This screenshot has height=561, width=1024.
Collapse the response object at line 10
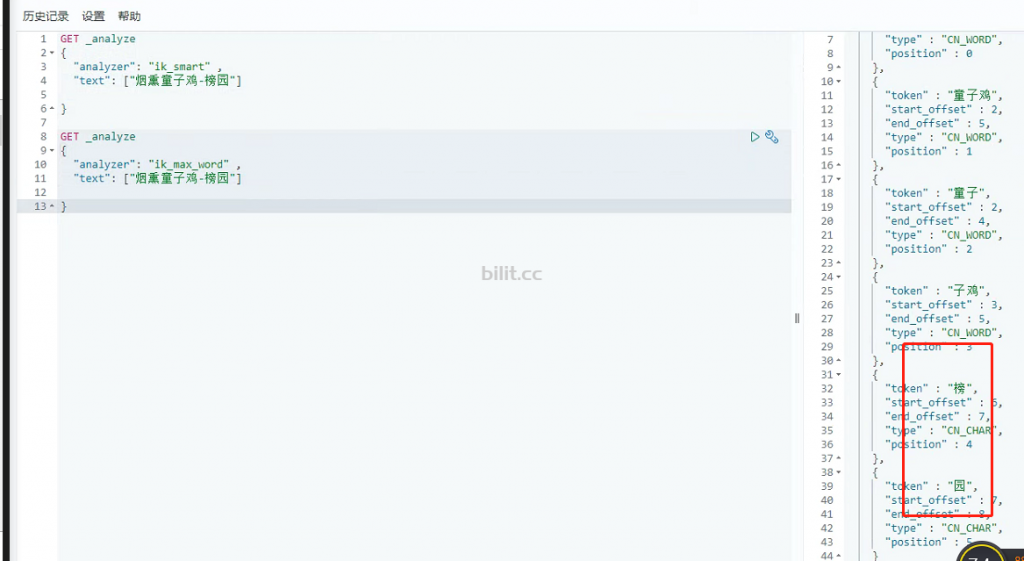click(839, 82)
